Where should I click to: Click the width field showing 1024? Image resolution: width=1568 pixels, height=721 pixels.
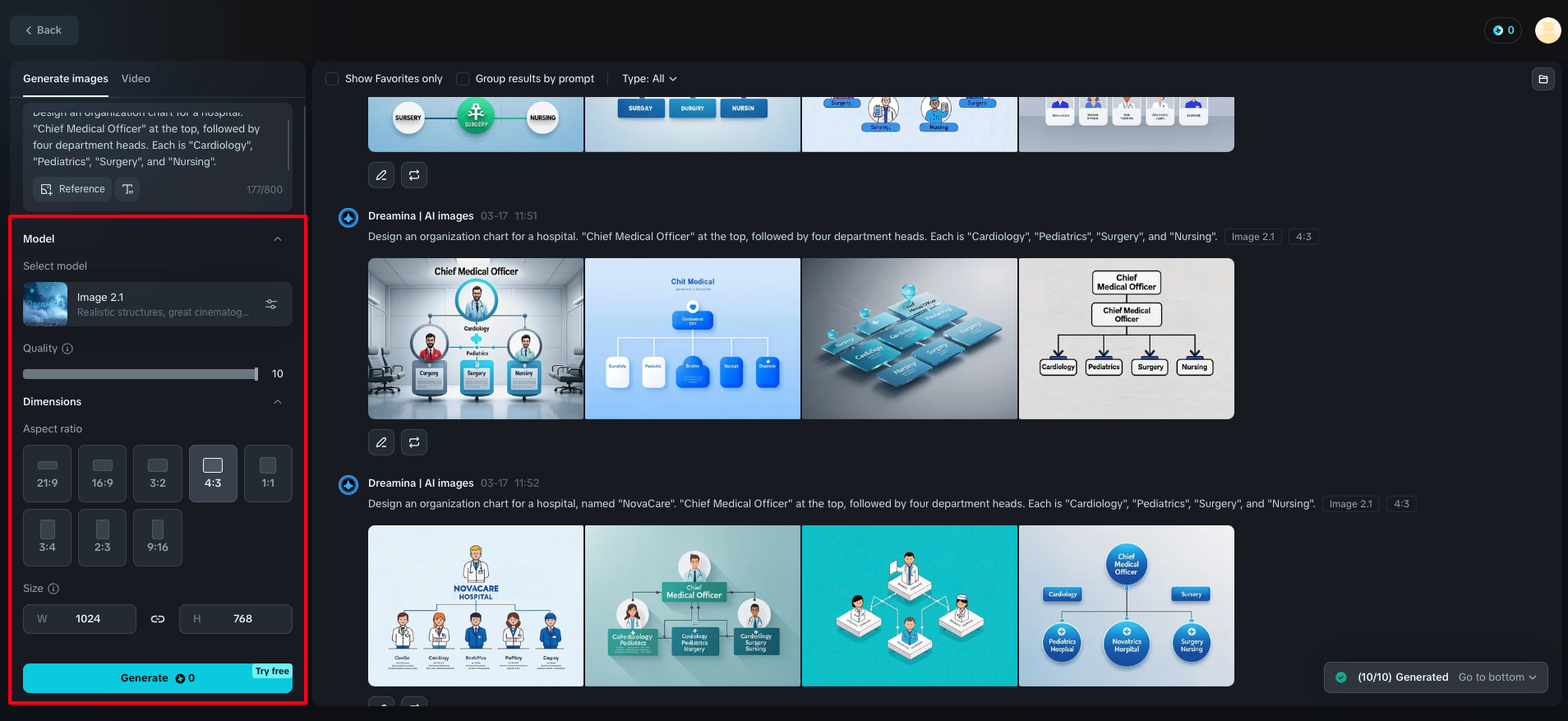[80, 619]
